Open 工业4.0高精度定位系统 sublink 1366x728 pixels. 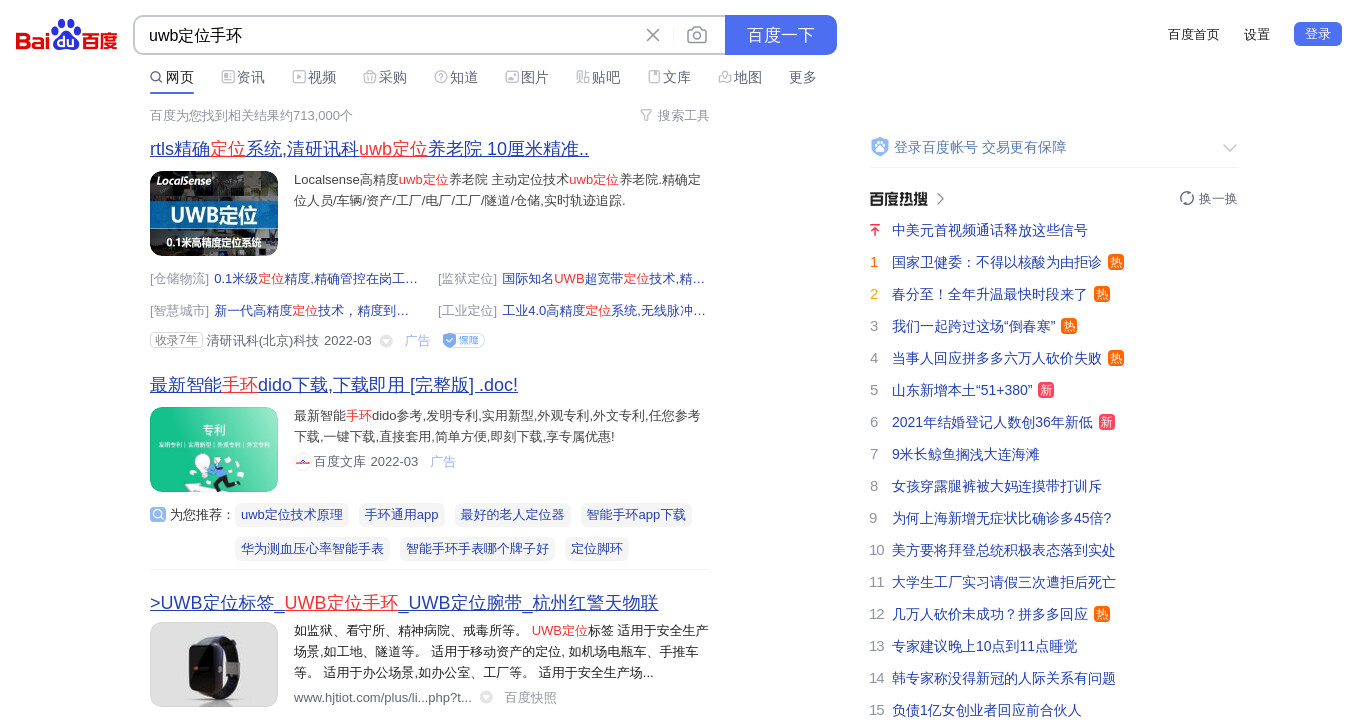point(604,311)
